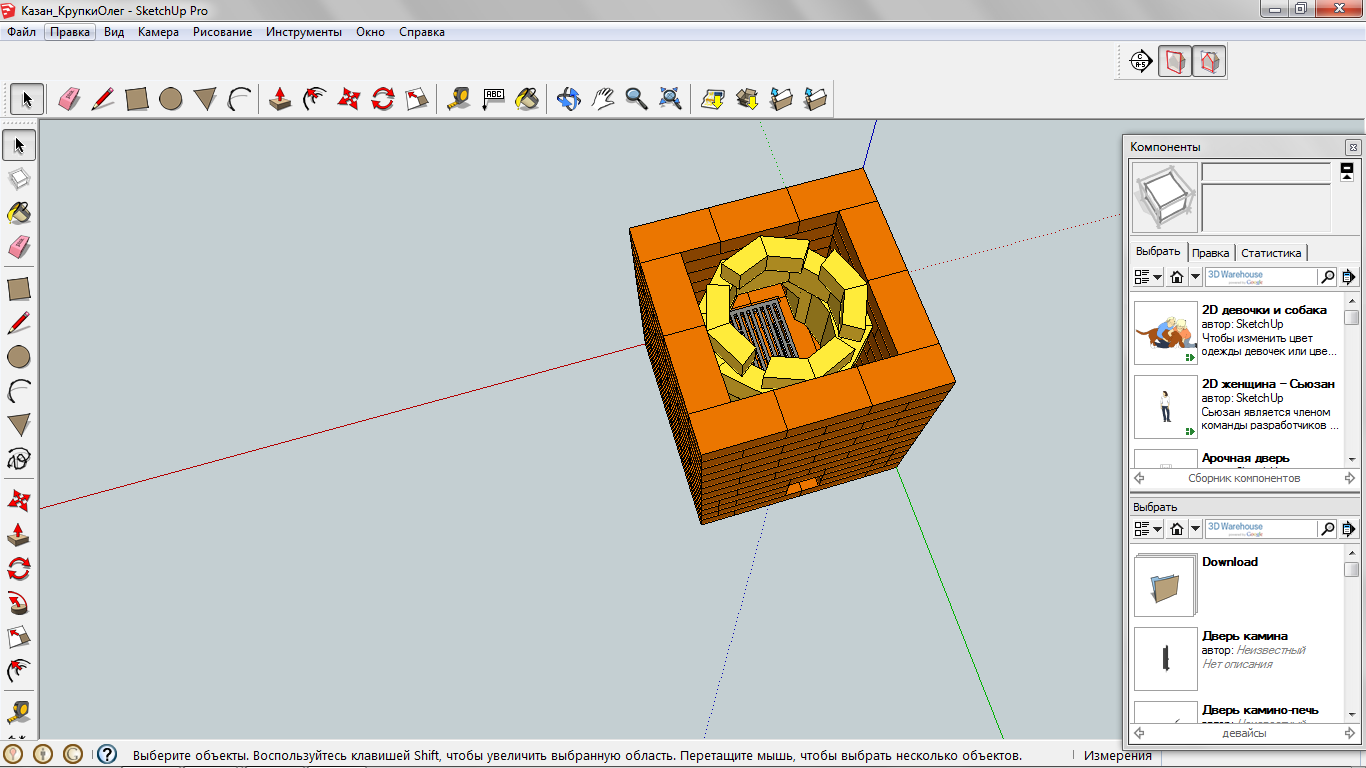Open the Камера menu
1366x768 pixels.
158,32
